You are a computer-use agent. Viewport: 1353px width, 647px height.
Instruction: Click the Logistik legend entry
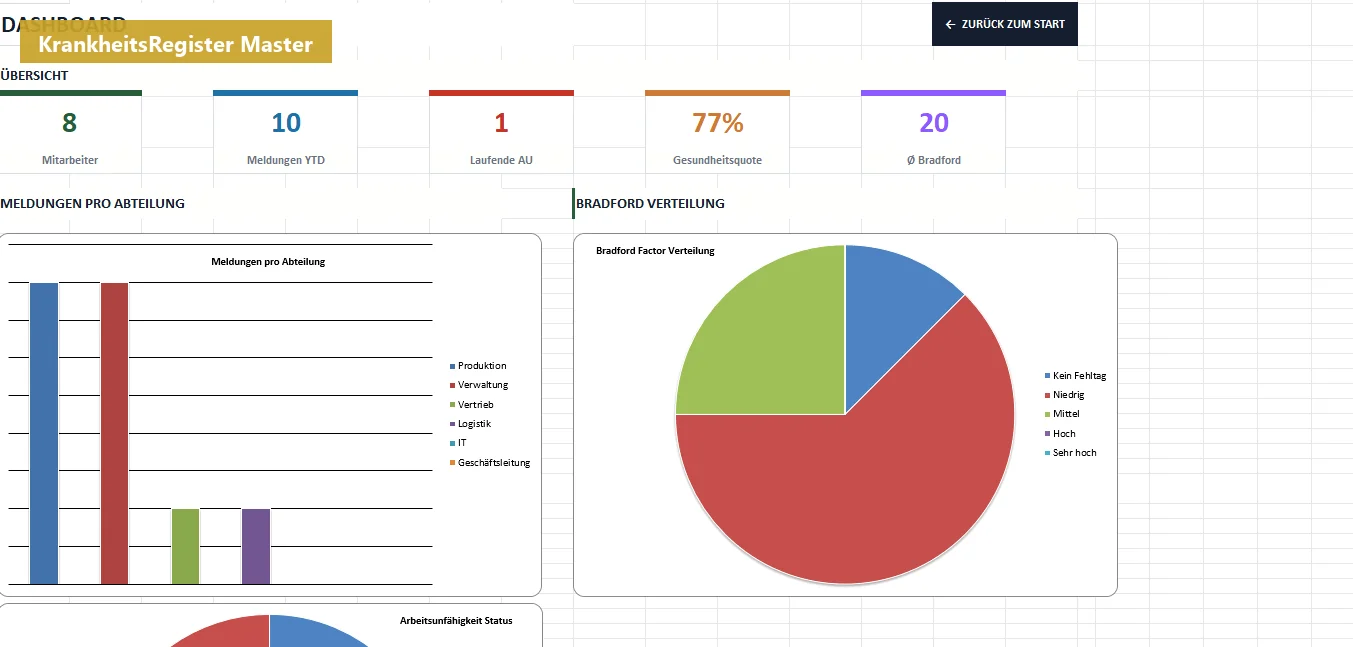point(470,424)
